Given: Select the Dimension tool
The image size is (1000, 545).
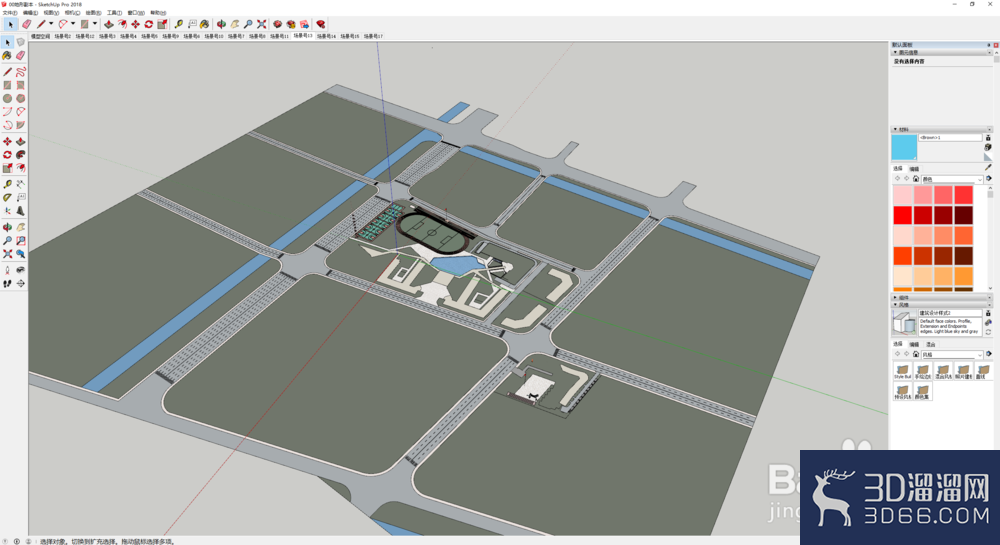Looking at the screenshot, I should click(20, 184).
